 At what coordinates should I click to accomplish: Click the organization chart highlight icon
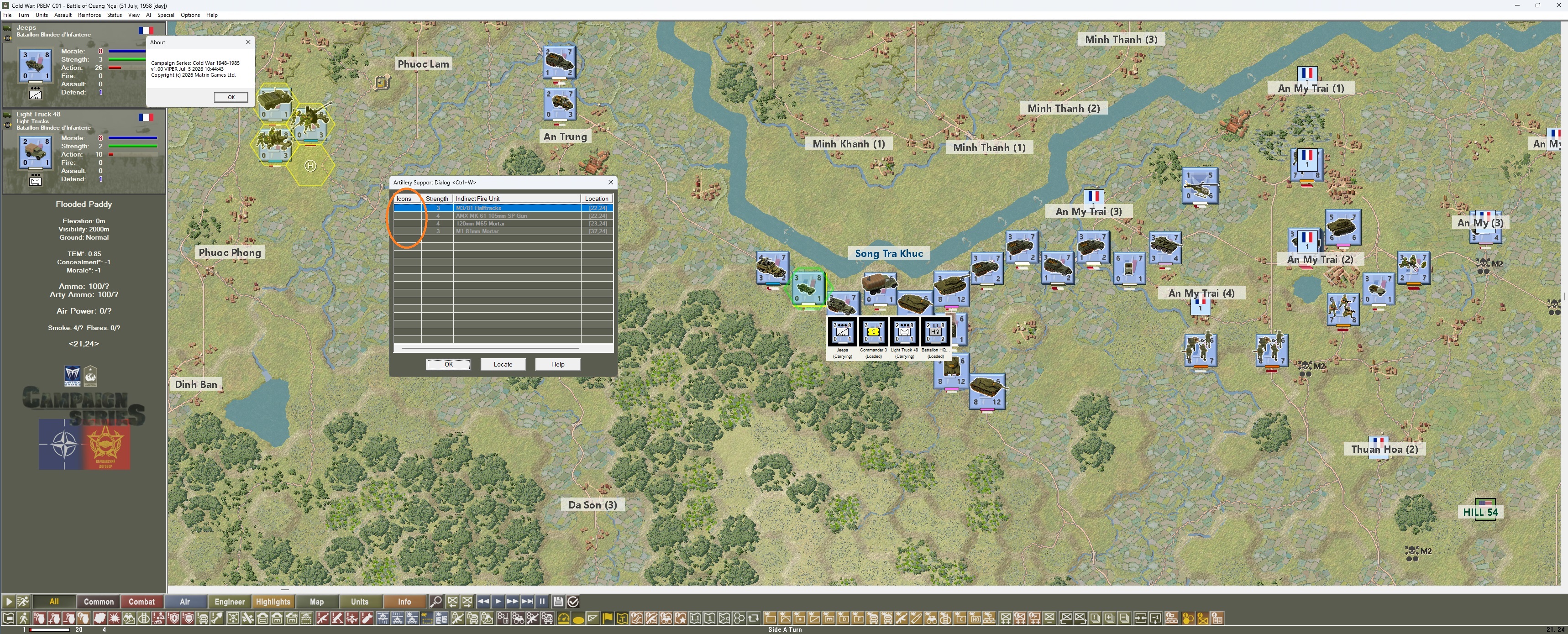tap(989, 618)
